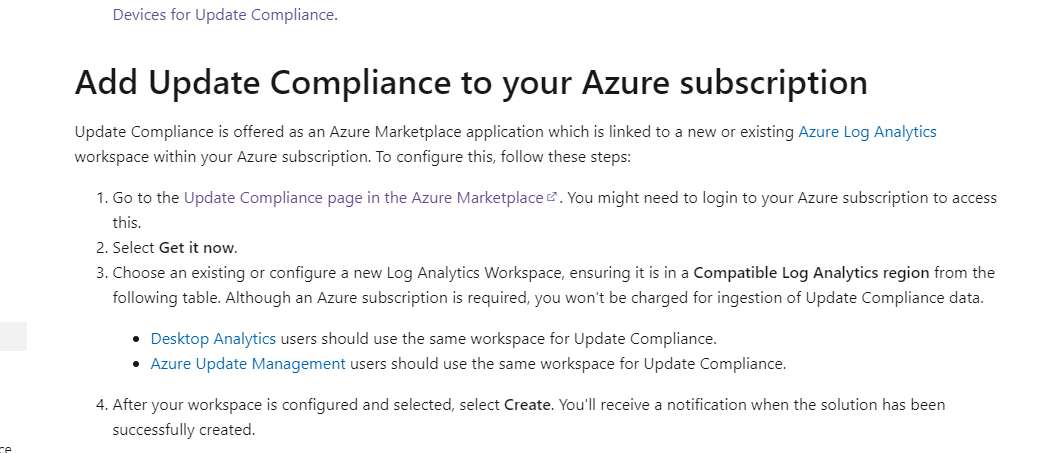
Task: Follow the Azure Log Analytics link
Action: 867,132
